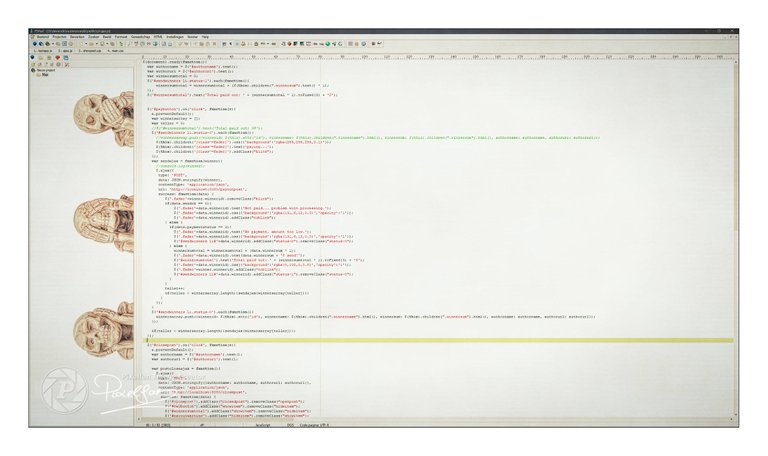Screen dimensions: 768x456
Task: Click the vertical scrollbar up arrow
Action: pyautogui.click(x=735, y=62)
